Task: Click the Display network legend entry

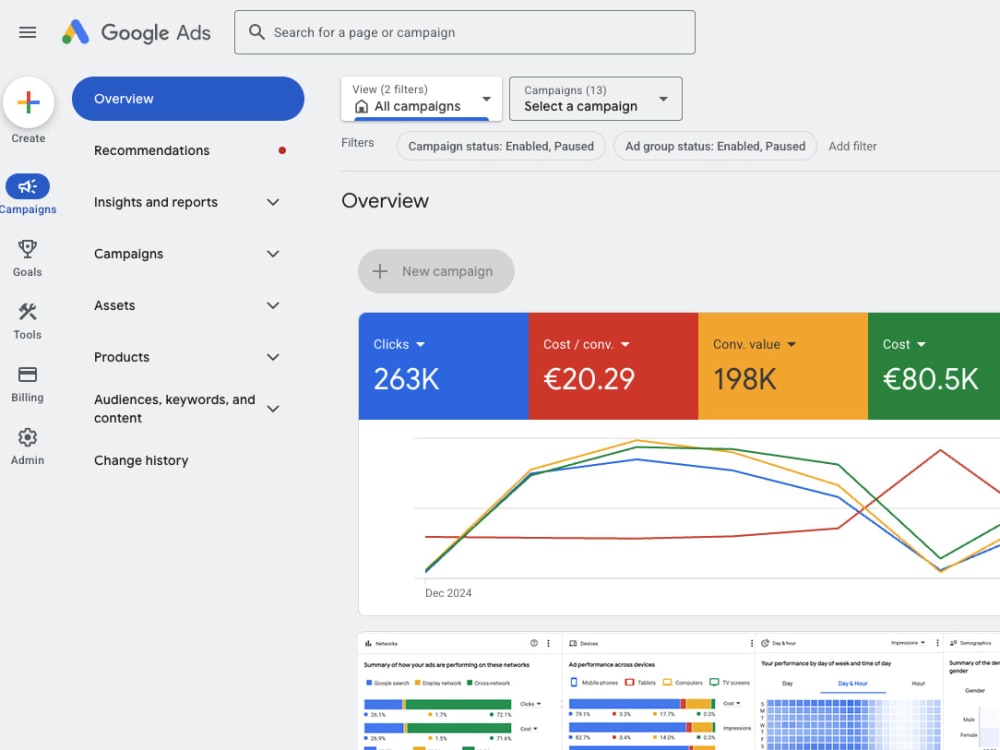Action: click(439, 683)
